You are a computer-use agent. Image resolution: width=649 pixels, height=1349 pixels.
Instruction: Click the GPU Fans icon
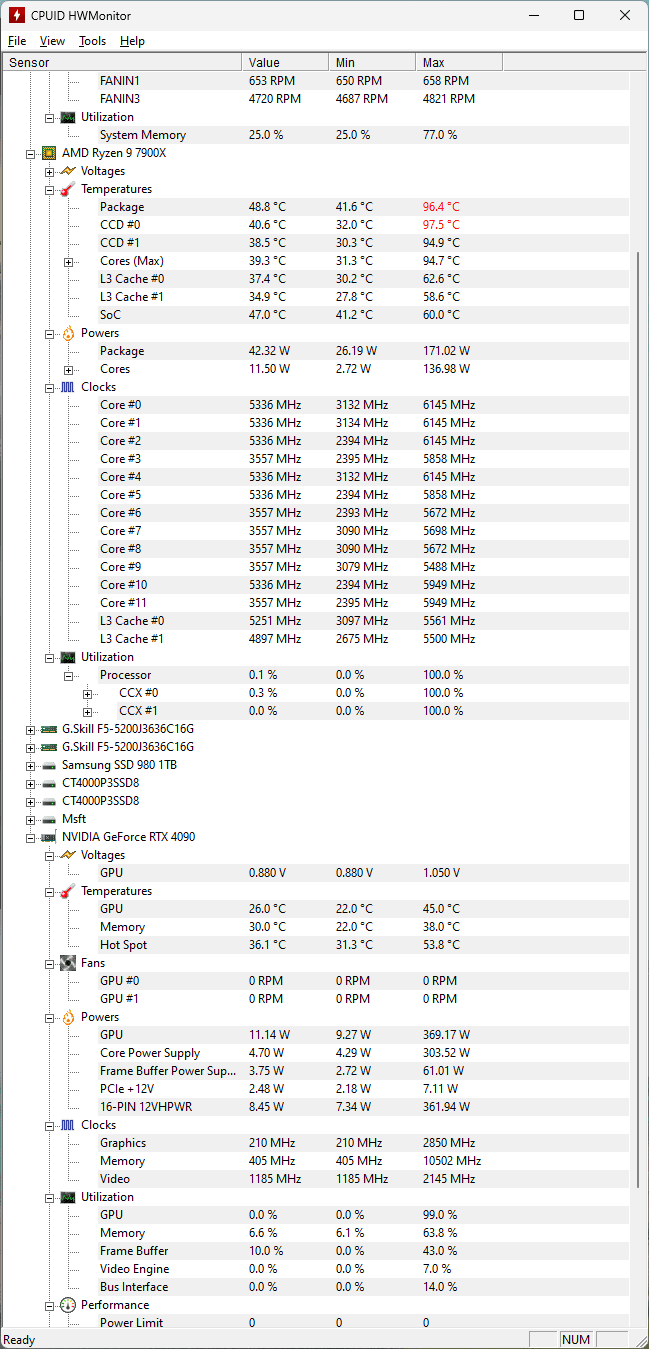click(x=67, y=963)
